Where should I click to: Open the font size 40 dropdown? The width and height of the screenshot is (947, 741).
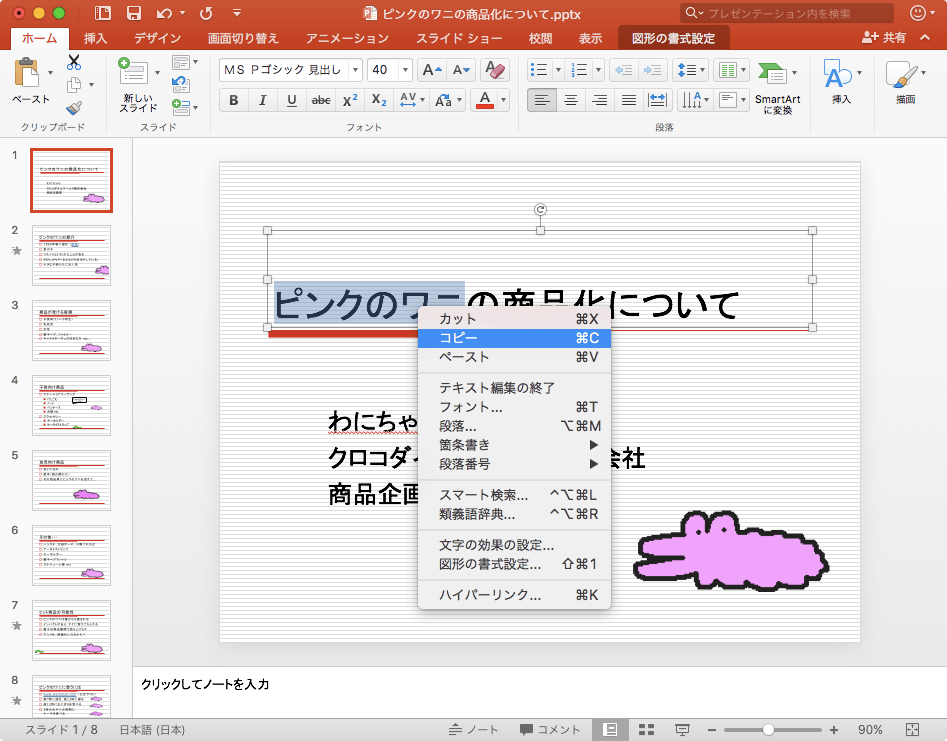point(405,70)
